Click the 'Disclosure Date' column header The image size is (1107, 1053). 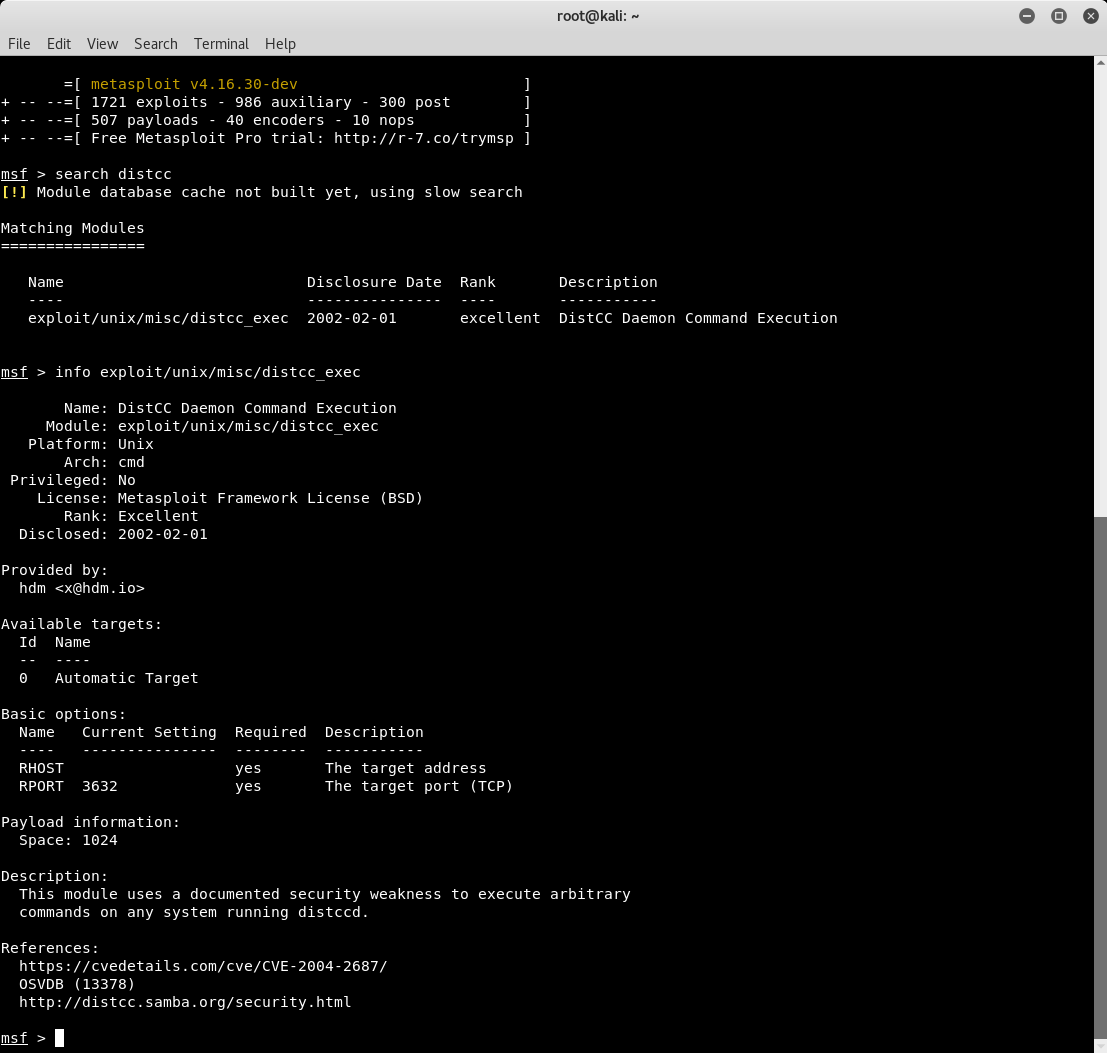(x=374, y=282)
